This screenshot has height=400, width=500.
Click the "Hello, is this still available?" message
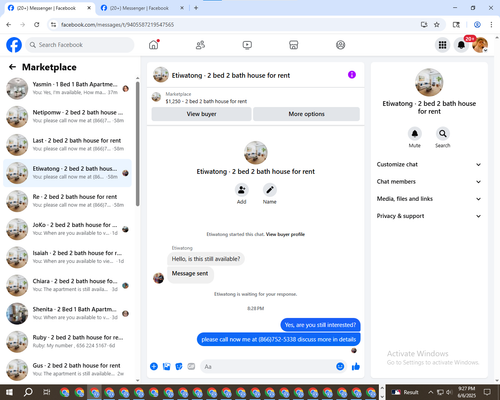click(206, 259)
